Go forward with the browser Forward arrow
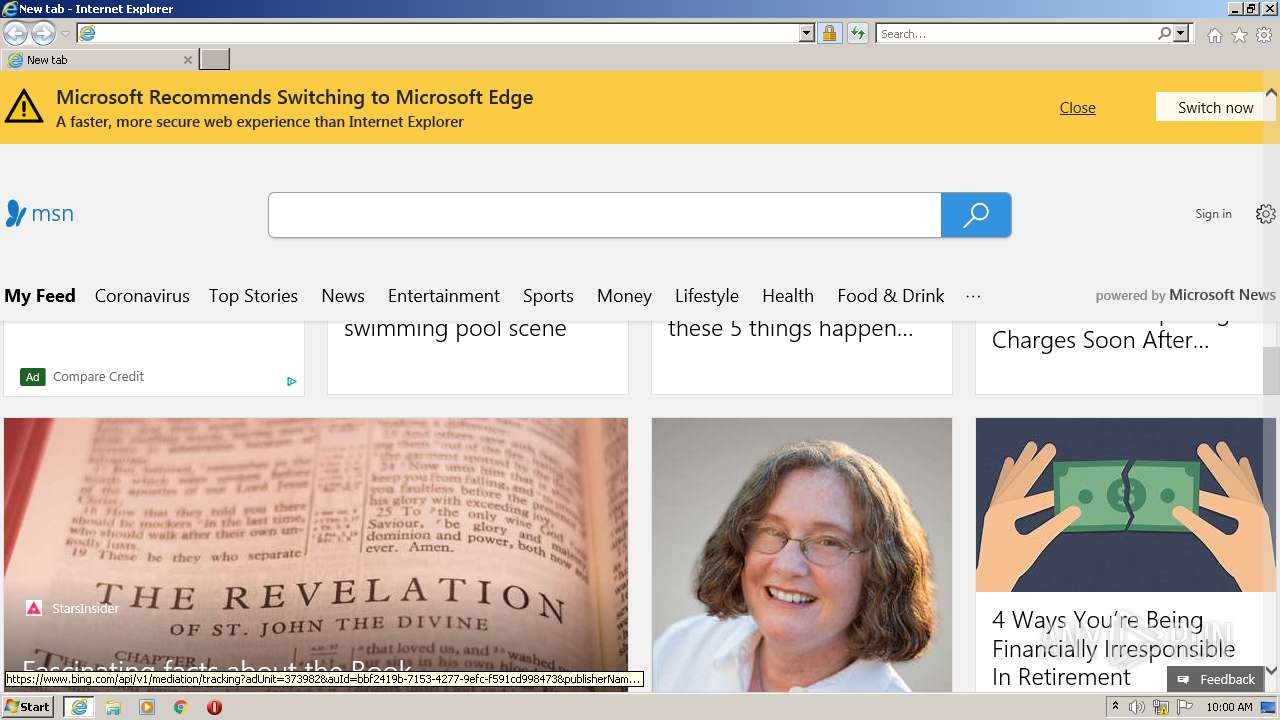Viewport: 1280px width, 720px height. (43, 33)
